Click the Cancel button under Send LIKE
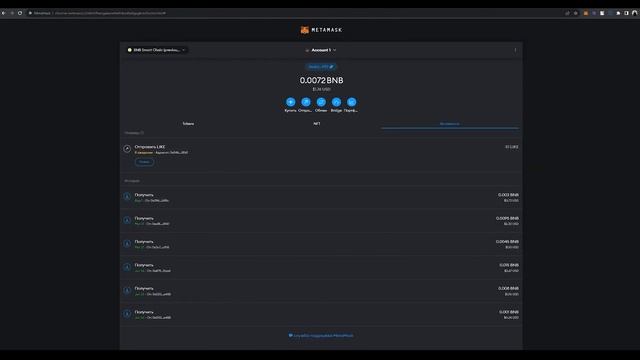The height and width of the screenshot is (360, 640). (x=144, y=162)
